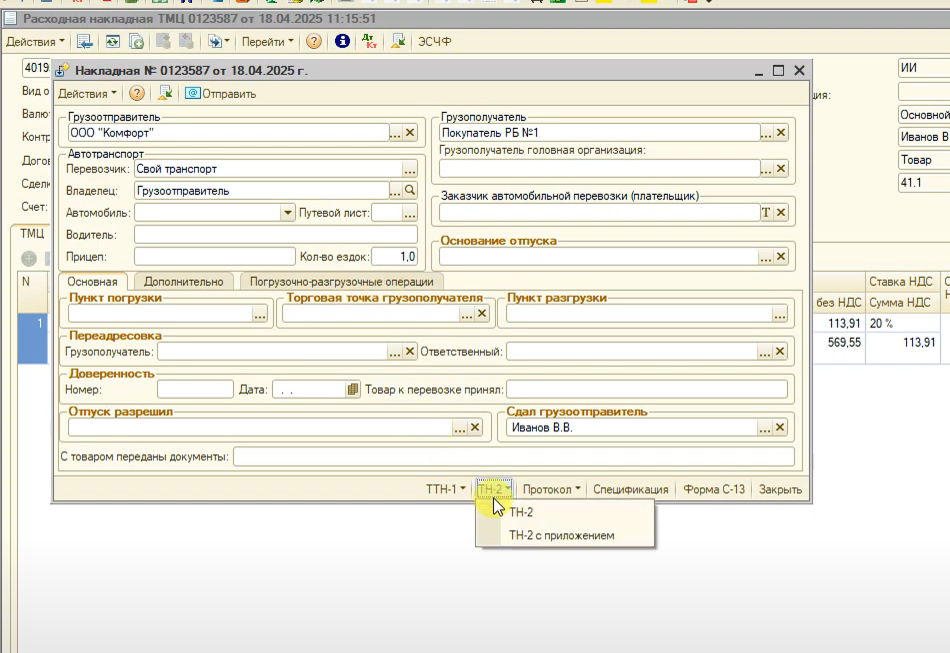
Task: Click into the Водитель input field
Action: click(x=276, y=235)
